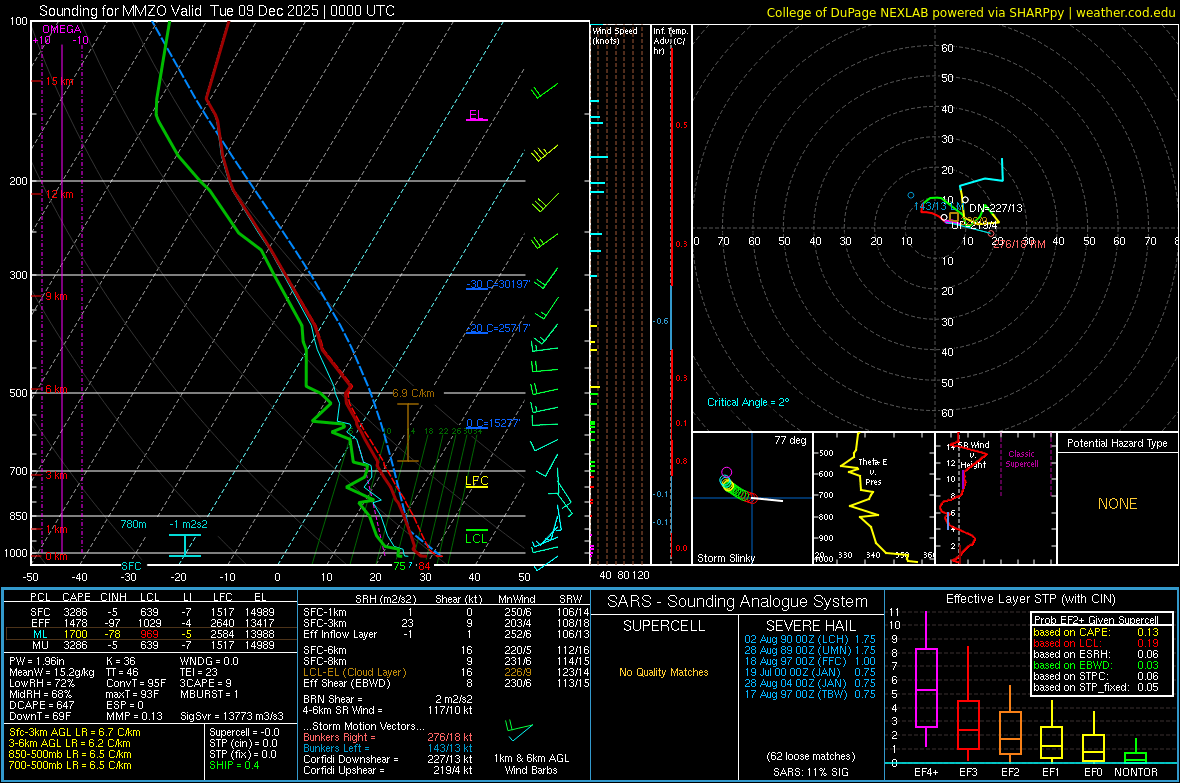Image resolution: width=1180 pixels, height=783 pixels.
Task: Click the purple 'Classic Supercell' label
Action: point(1022,459)
